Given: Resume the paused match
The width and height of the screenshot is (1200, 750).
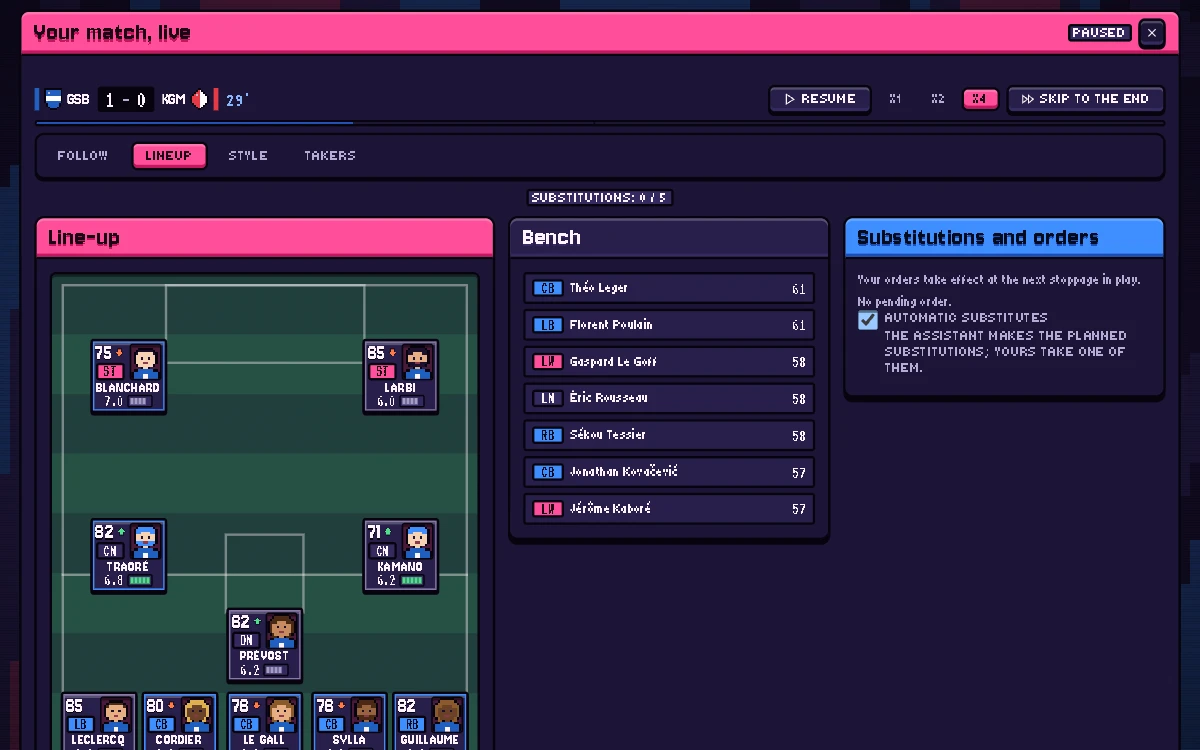Looking at the screenshot, I should [819, 99].
